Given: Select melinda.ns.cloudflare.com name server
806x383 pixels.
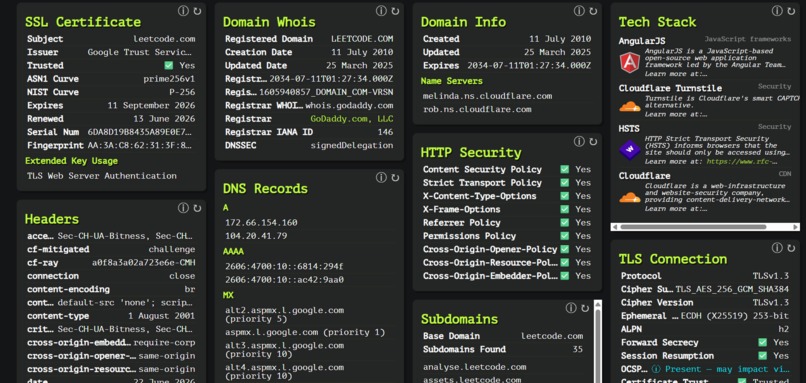Looking at the screenshot, I should tap(487, 96).
